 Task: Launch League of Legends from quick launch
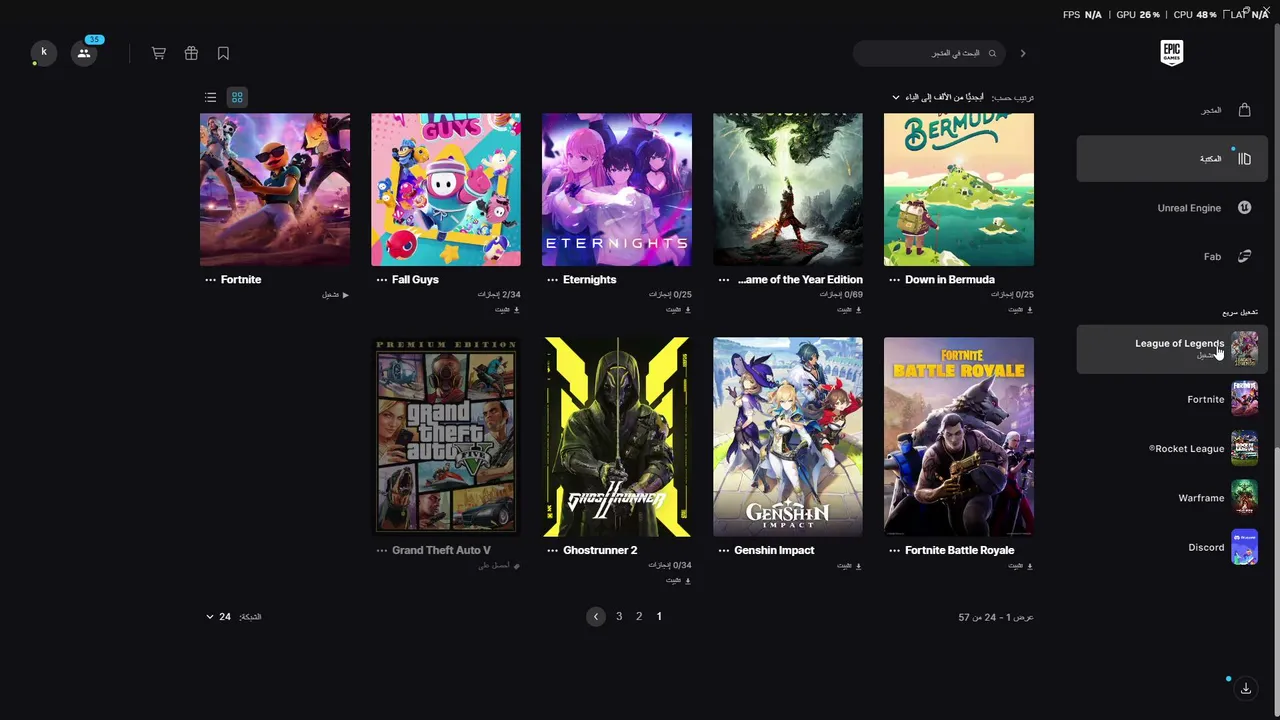[x=1172, y=348]
